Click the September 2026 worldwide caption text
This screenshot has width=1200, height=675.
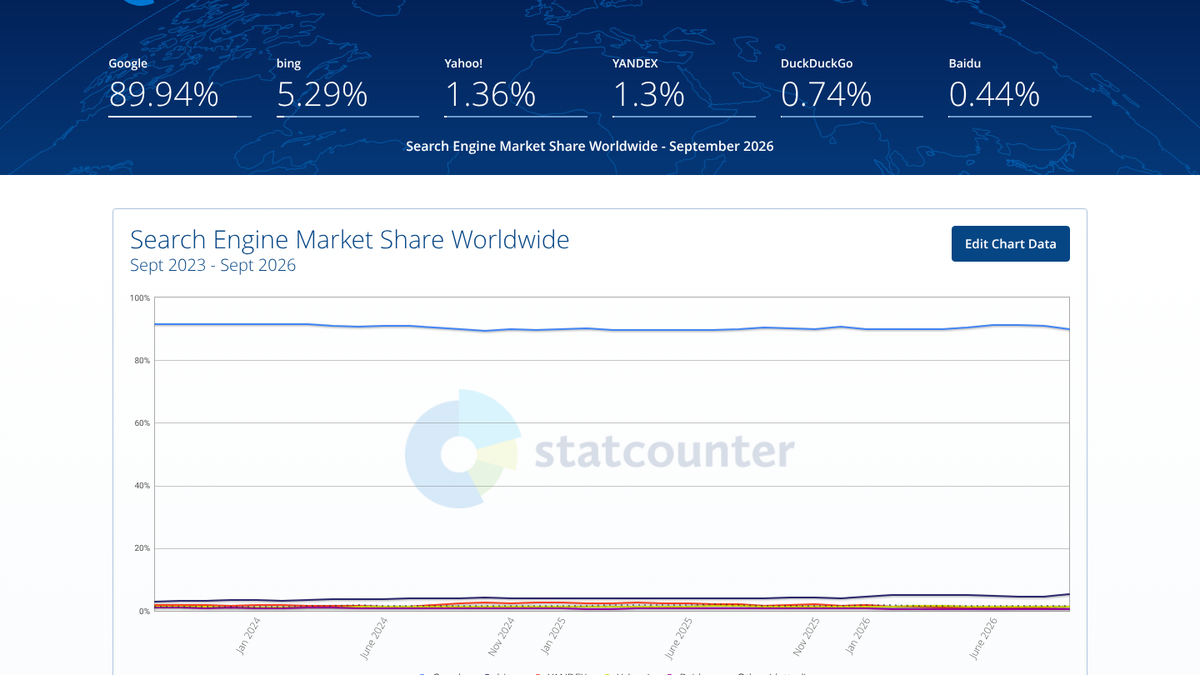point(590,146)
